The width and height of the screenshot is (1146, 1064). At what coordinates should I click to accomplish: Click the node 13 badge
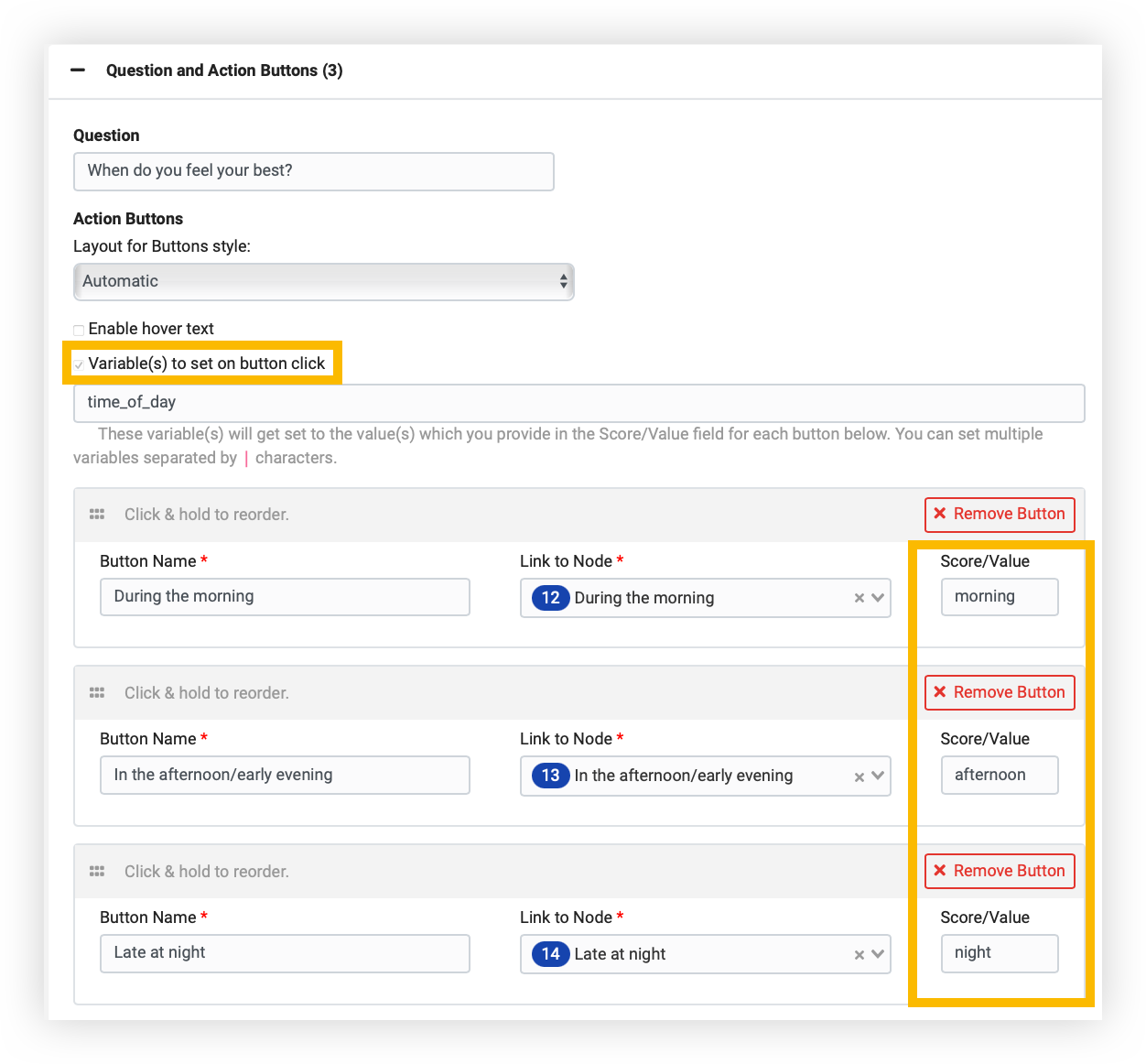(x=550, y=776)
